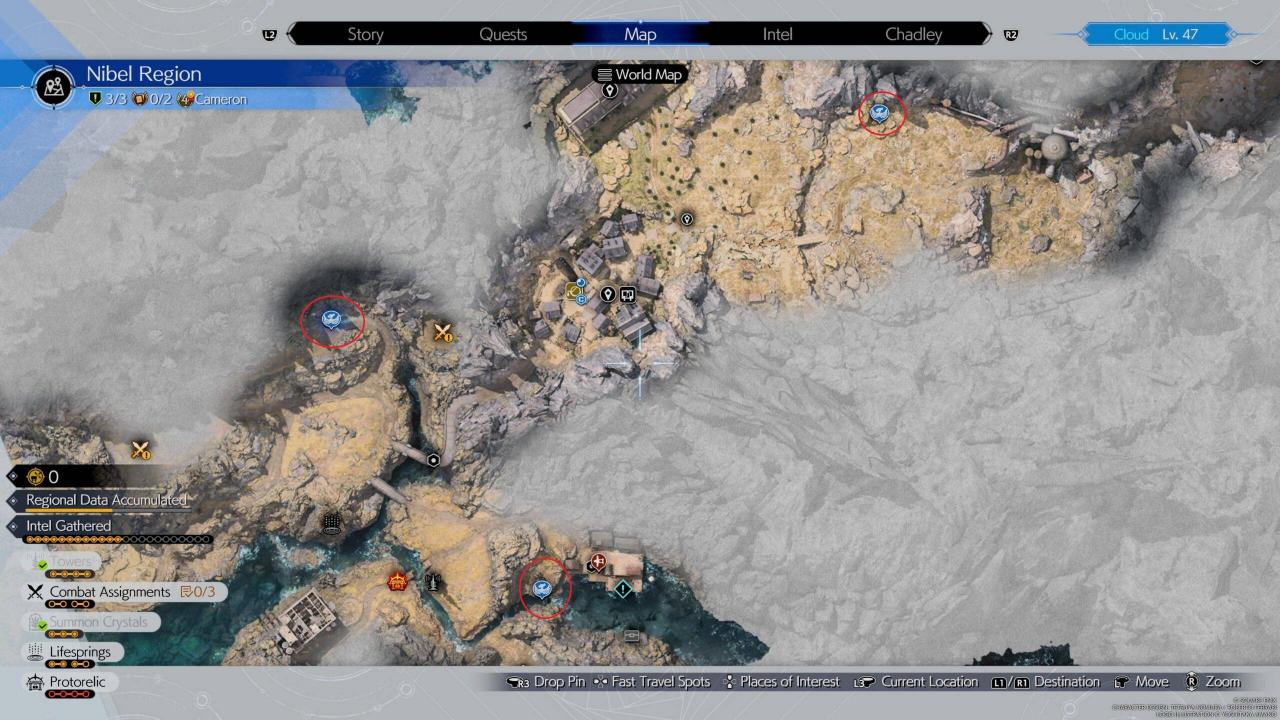Click the Drop Pin prompt

[x=546, y=682]
